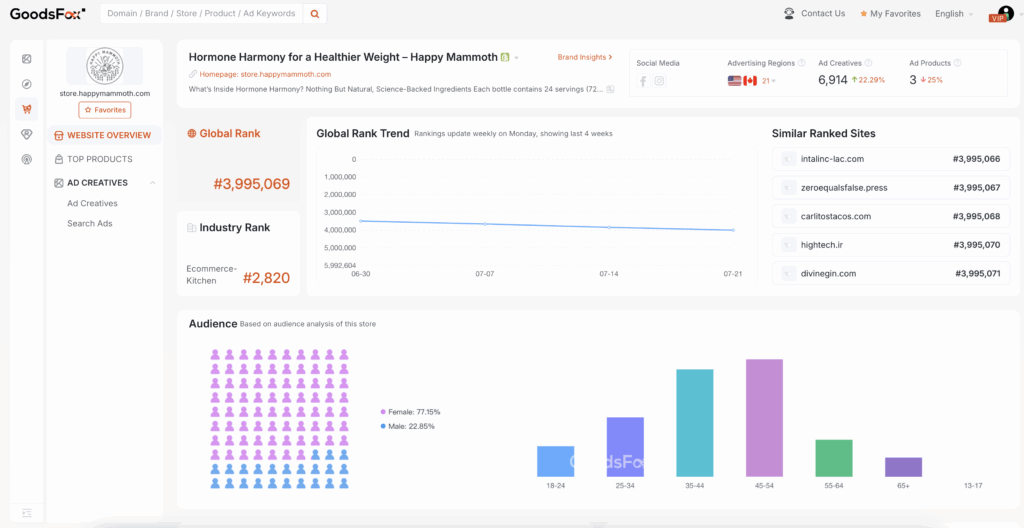Screen dimensions: 1024x528
Task: Open the Facebook social media icon
Action: click(643, 81)
